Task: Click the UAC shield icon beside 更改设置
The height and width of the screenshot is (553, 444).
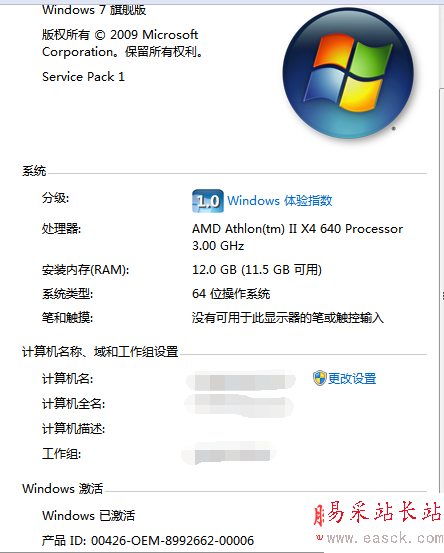Action: coord(320,378)
